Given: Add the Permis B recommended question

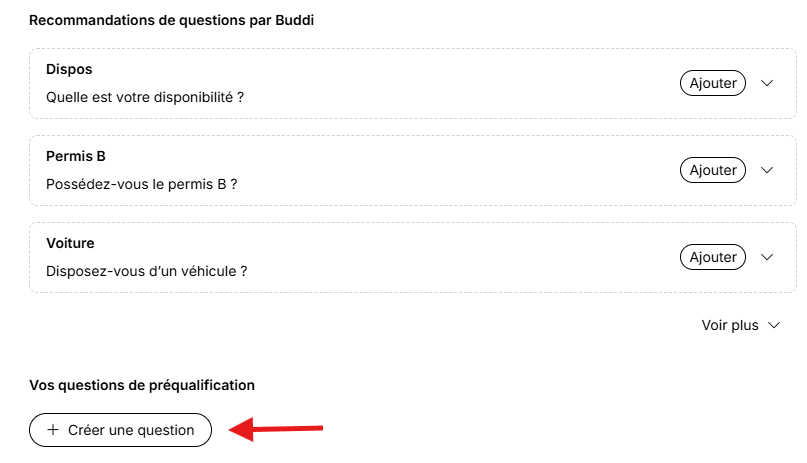Looking at the screenshot, I should click(x=713, y=170).
